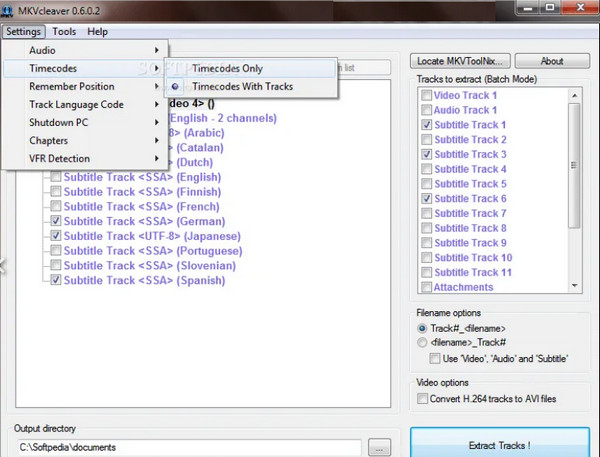
Task: Uncheck Subtitle Track <SSA> (German) checkbox
Action: (56, 221)
